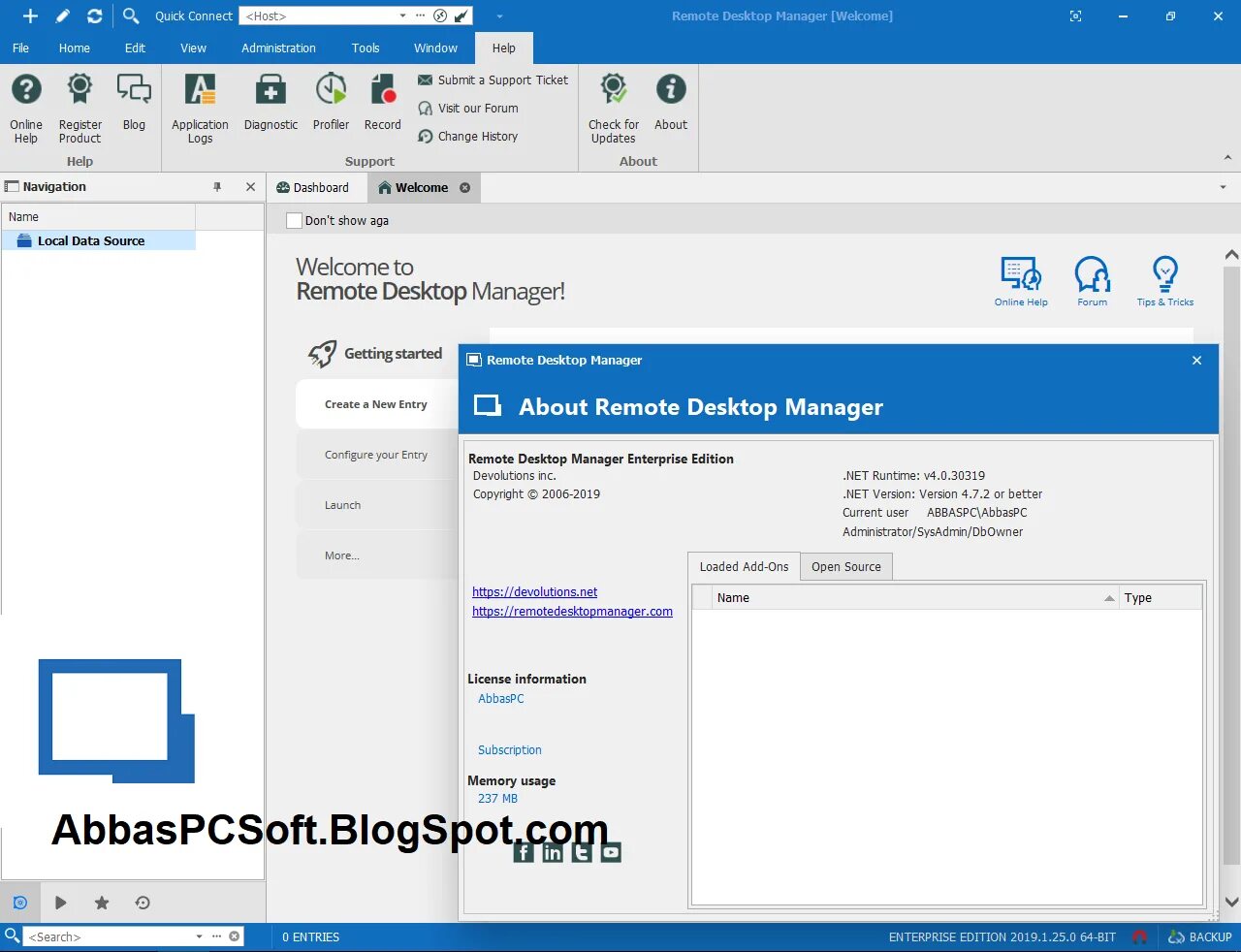Click the About info icon in ribbon

point(671,103)
